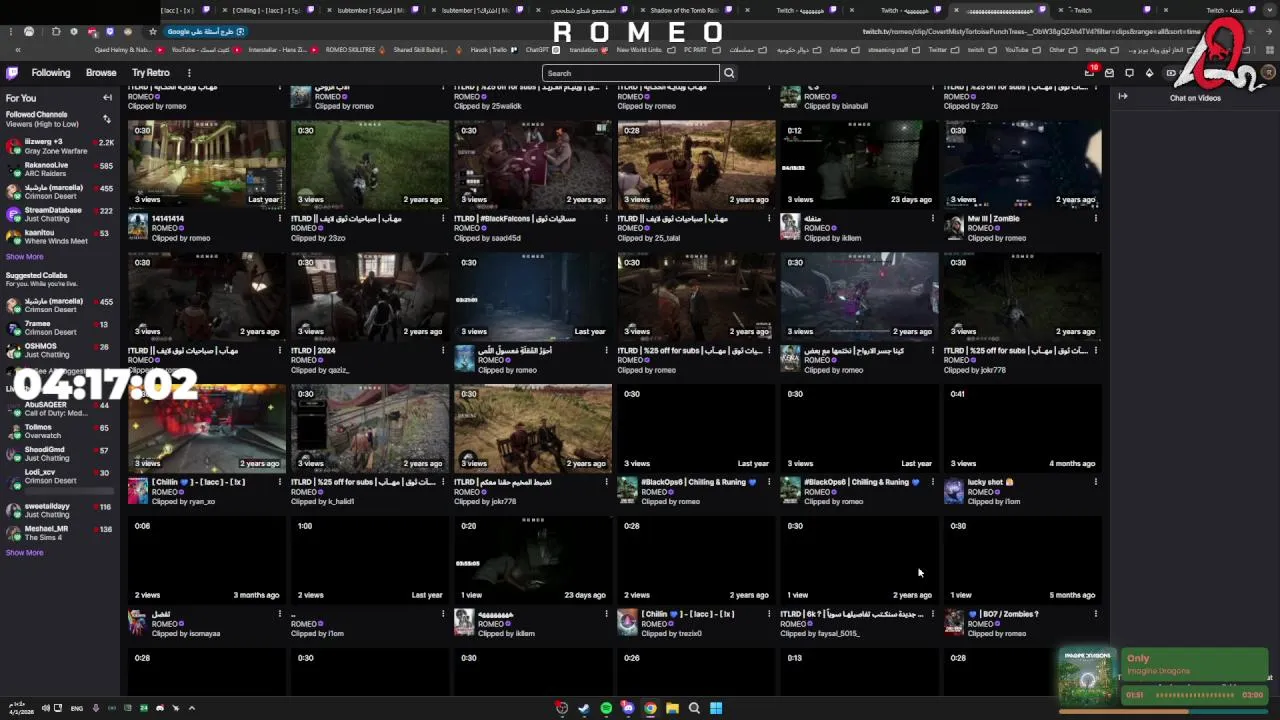Open the user avatar menu
This screenshot has height=720, width=1280.
[1268, 73]
